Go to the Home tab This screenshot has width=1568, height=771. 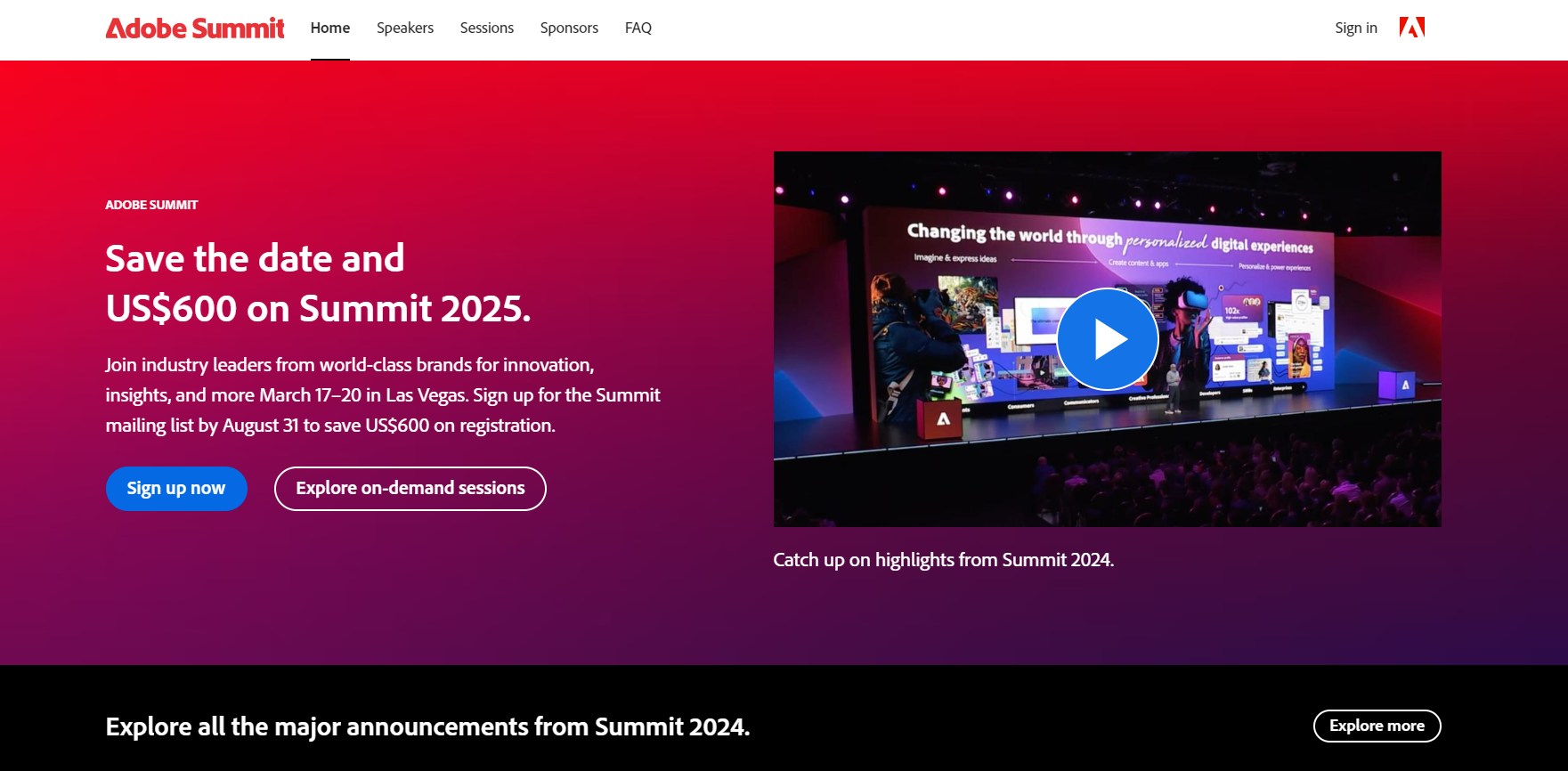(330, 28)
